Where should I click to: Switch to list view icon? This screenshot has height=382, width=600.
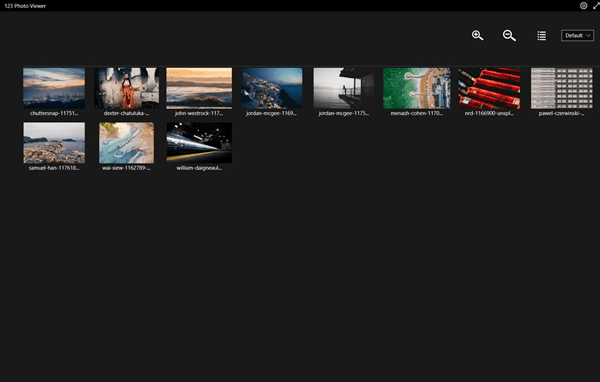[x=541, y=36]
